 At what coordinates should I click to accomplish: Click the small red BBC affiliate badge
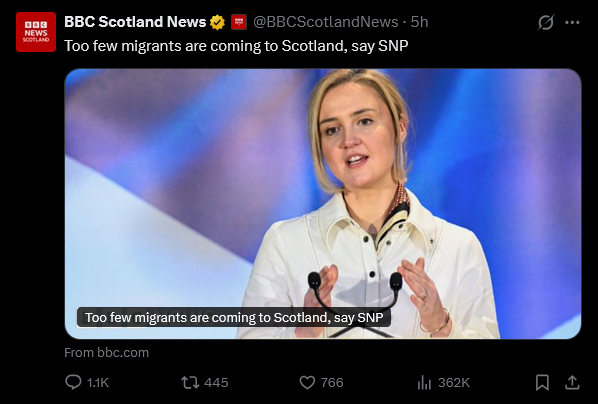coord(239,22)
